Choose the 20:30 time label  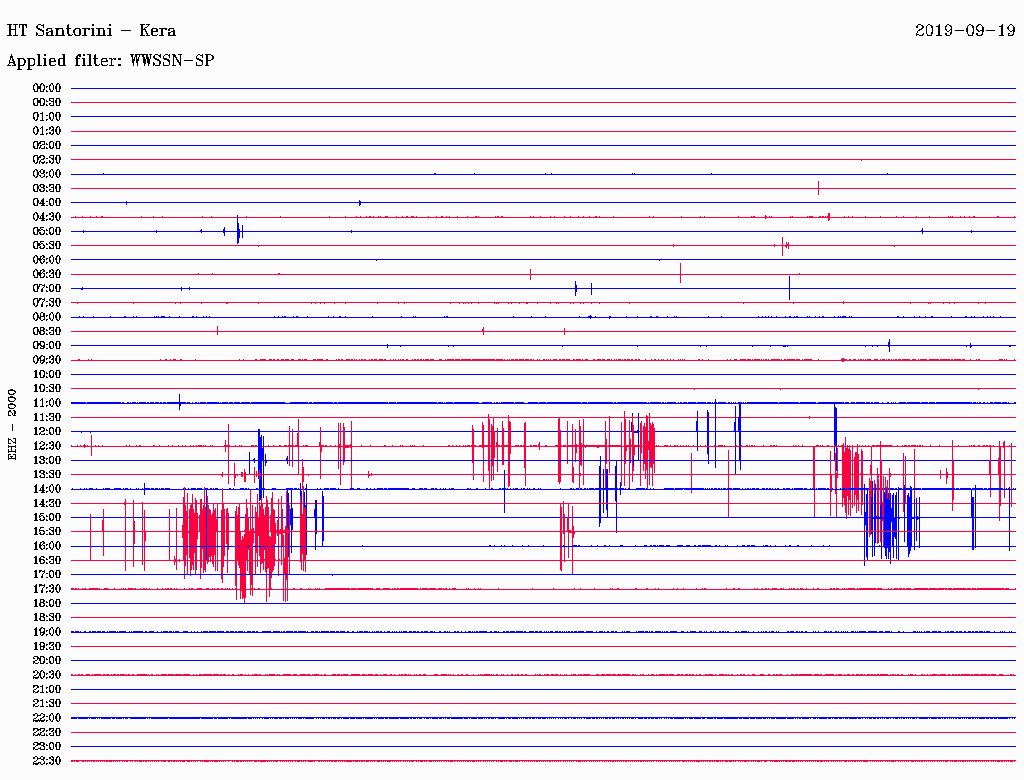point(47,675)
